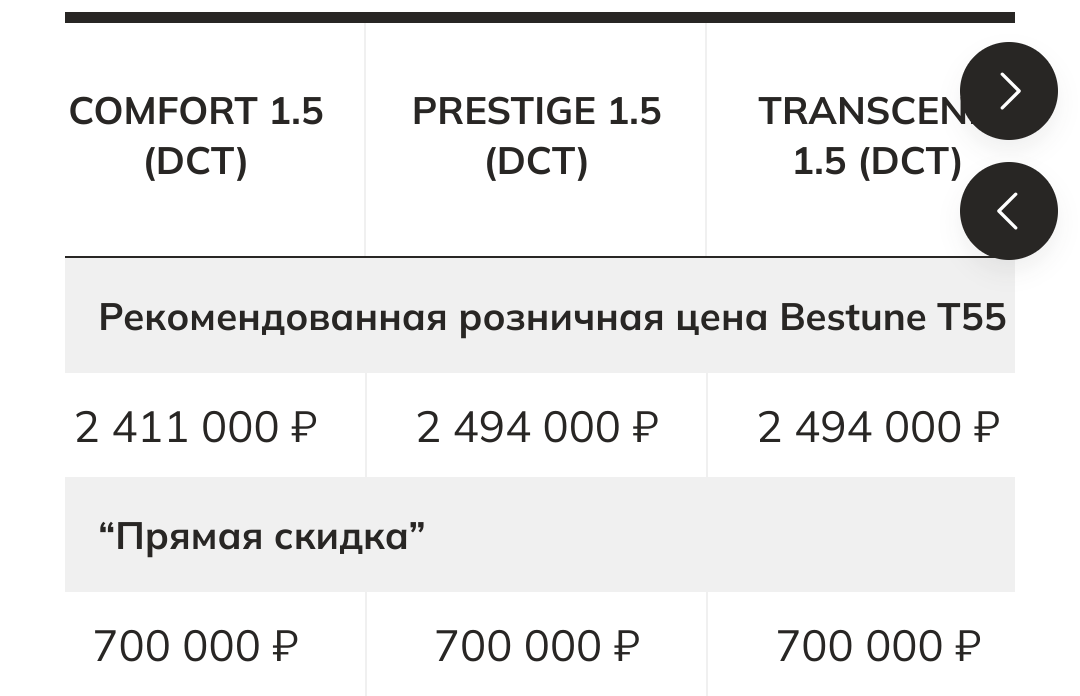Click the word "Рекомендованная" in the heading
This screenshot has height=696, width=1080.
(x=273, y=318)
